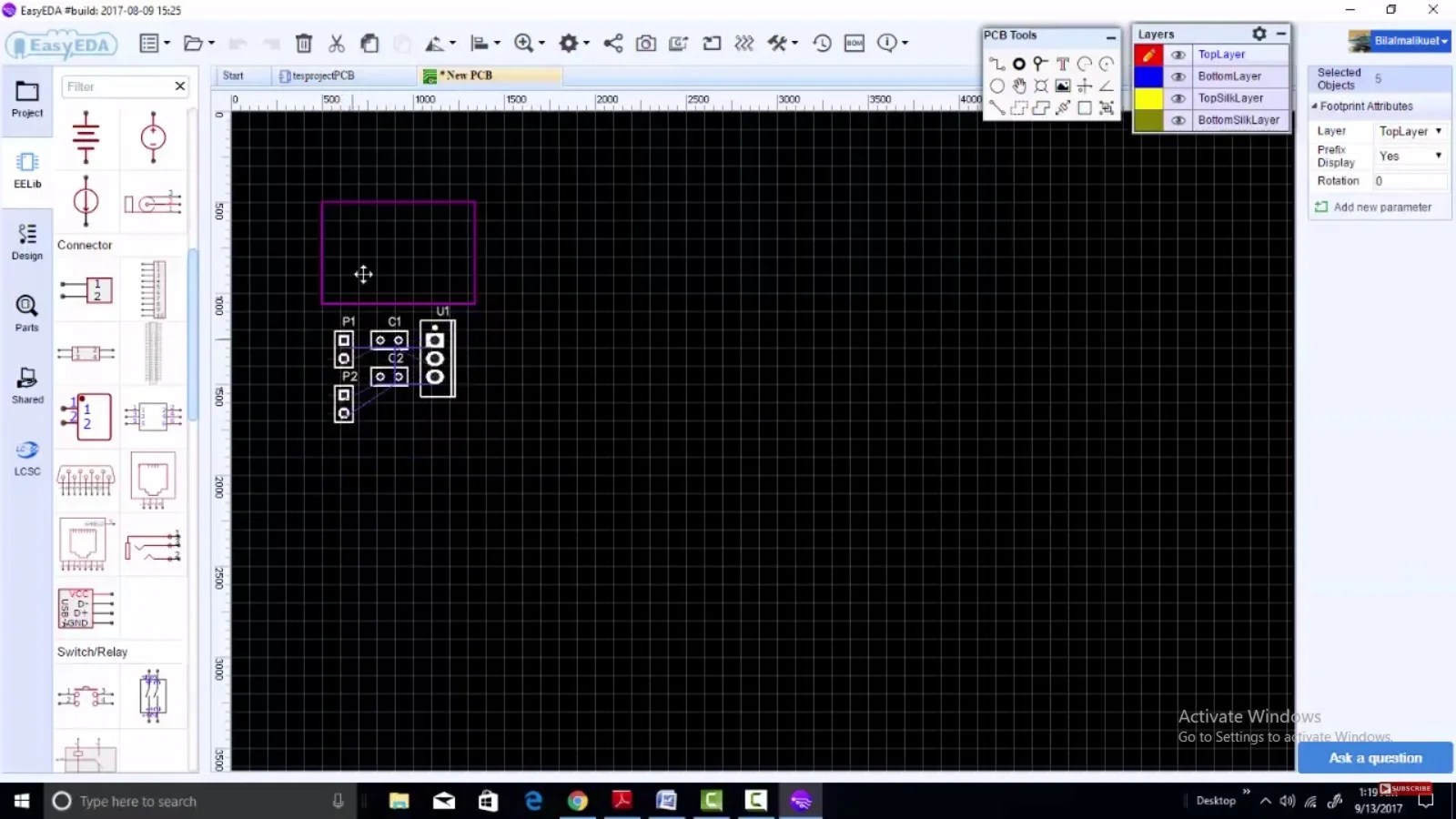This screenshot has width=1456, height=819.
Task: Select the Pad tool in PCB Tools
Action: point(1019,64)
